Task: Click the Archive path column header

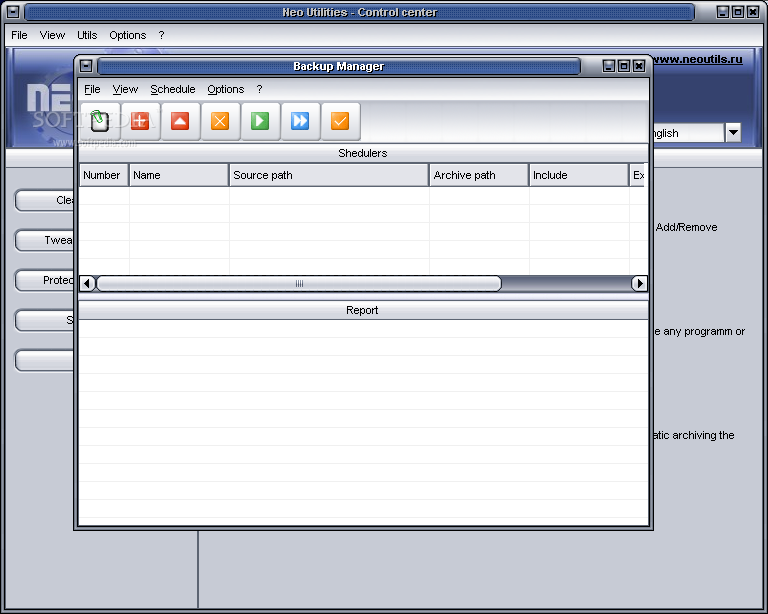Action: coord(479,175)
